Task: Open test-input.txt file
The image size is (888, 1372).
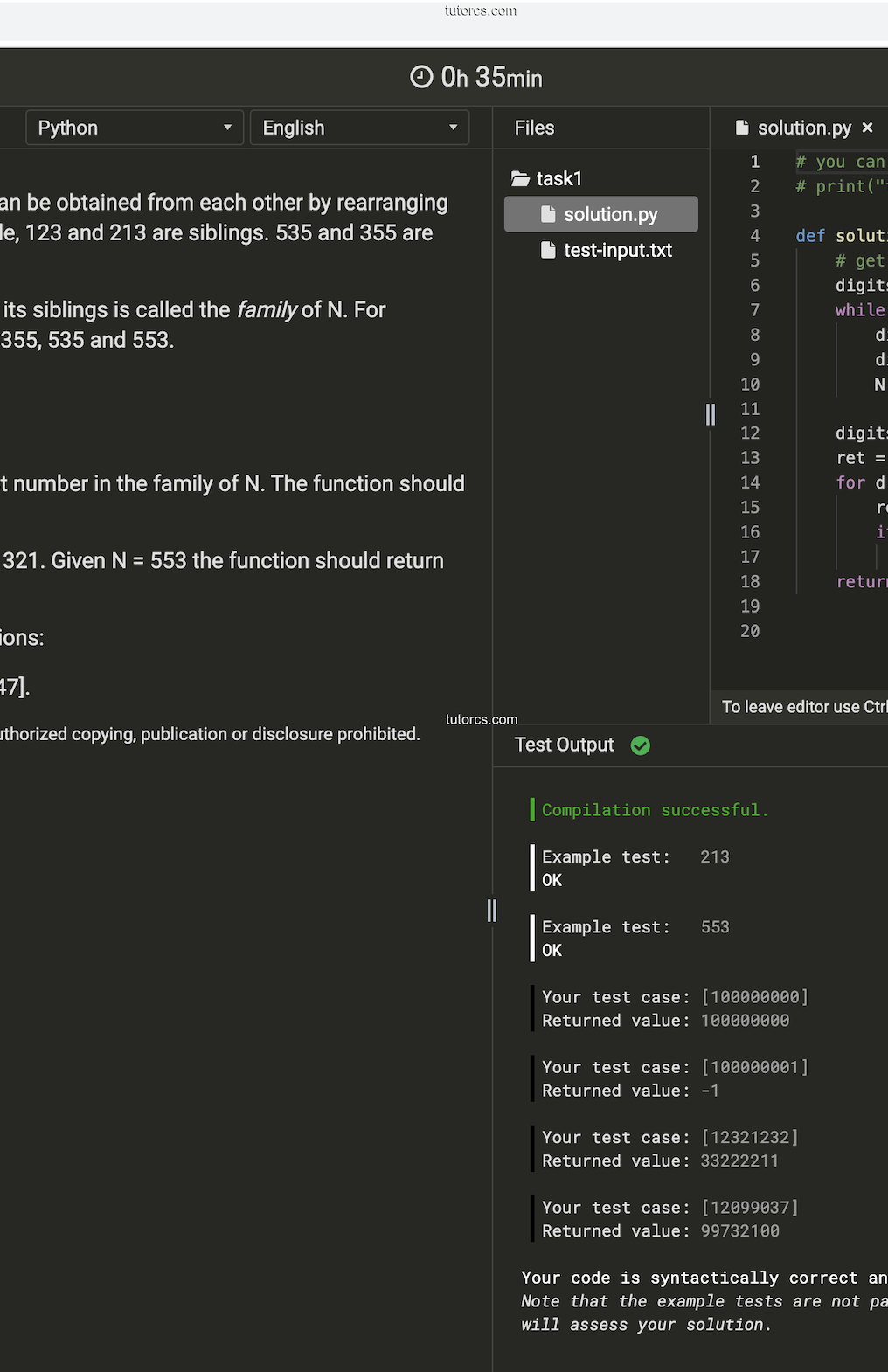Action: [x=607, y=250]
